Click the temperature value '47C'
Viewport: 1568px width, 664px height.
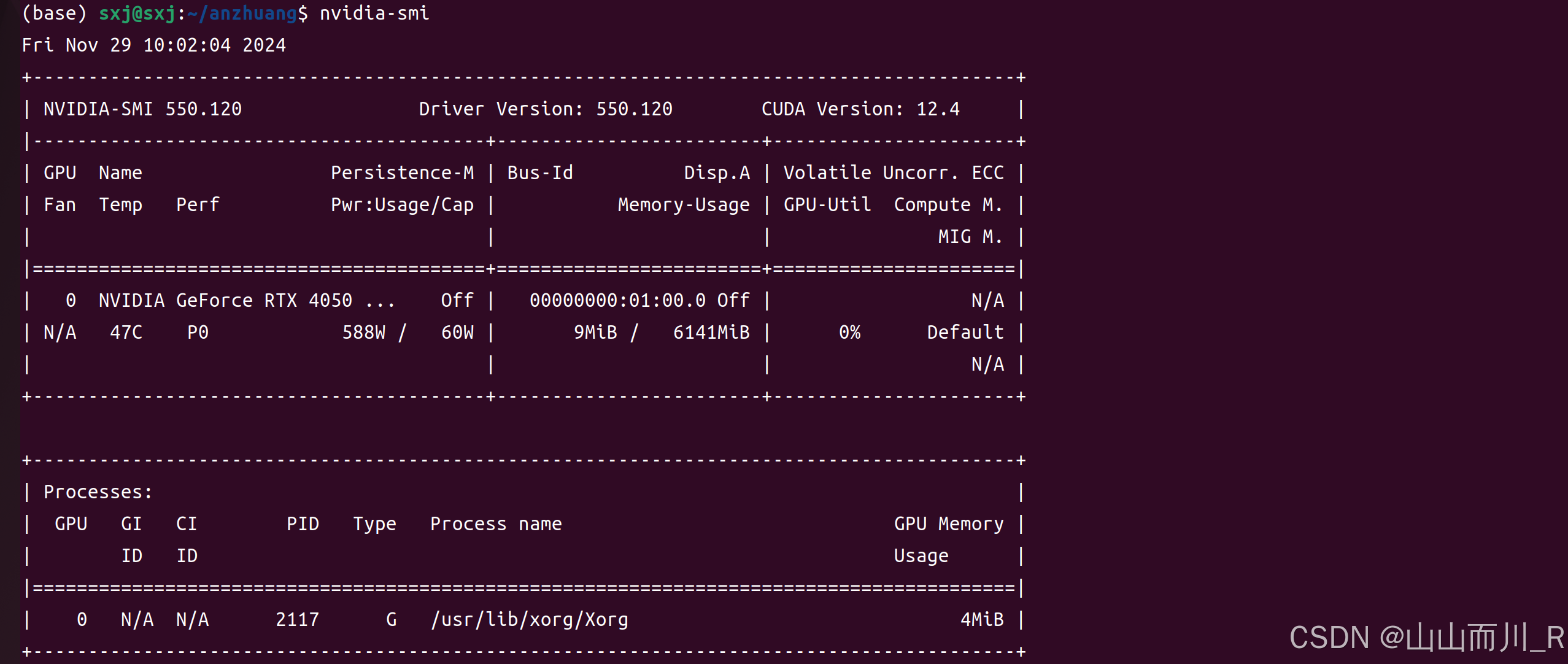click(x=126, y=332)
